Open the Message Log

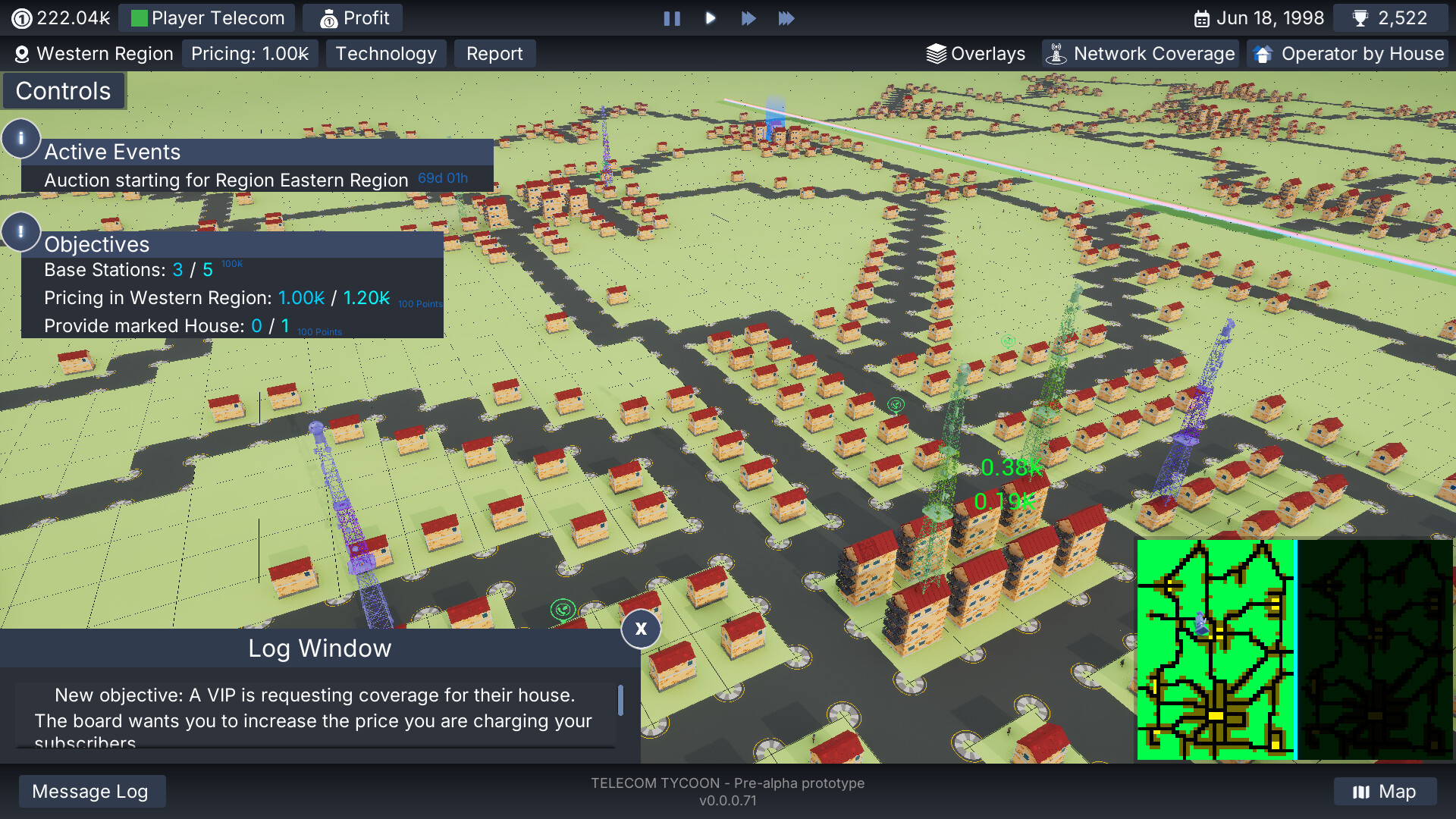(92, 791)
